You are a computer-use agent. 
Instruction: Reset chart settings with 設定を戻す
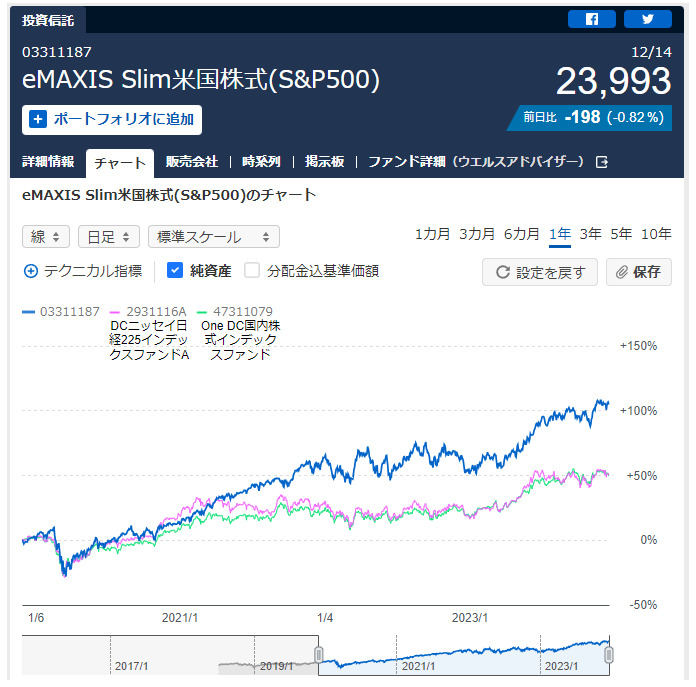[x=540, y=272]
